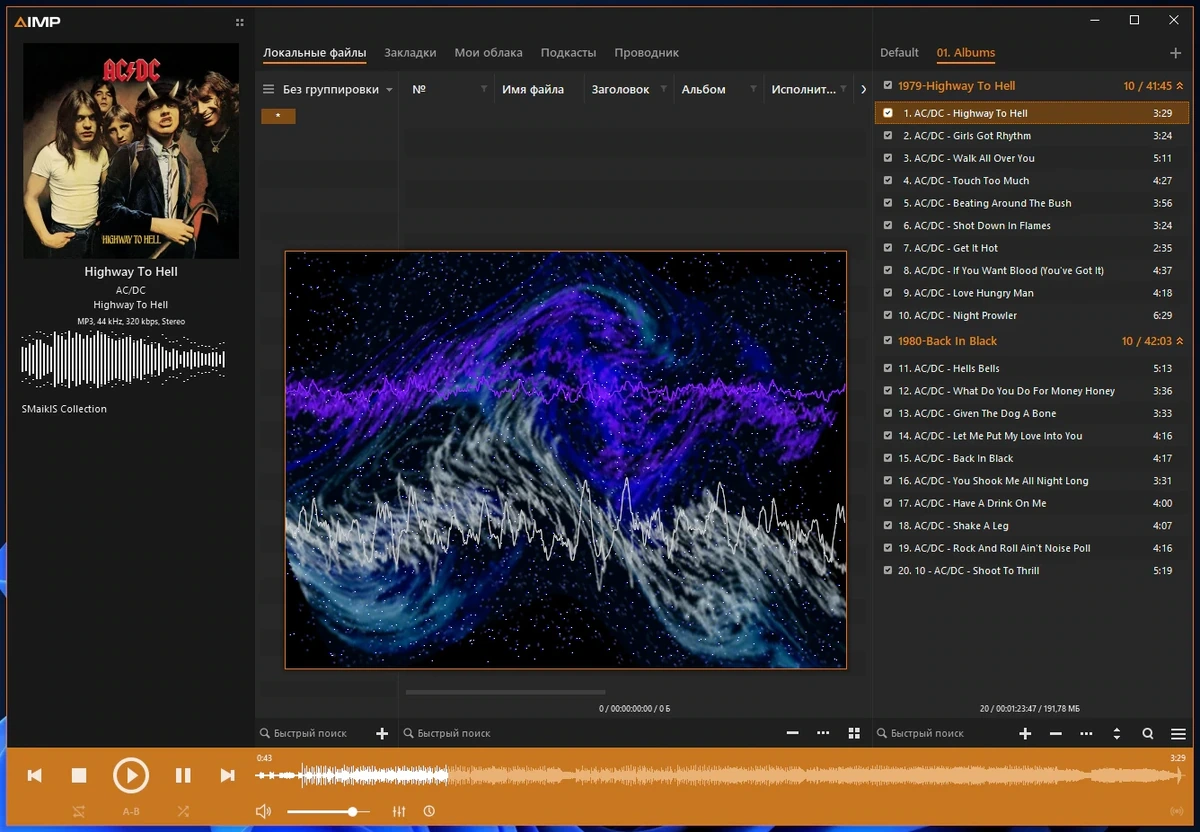1200x832 pixels.
Task: Open the Без группировки grouping dropdown
Action: tap(337, 89)
